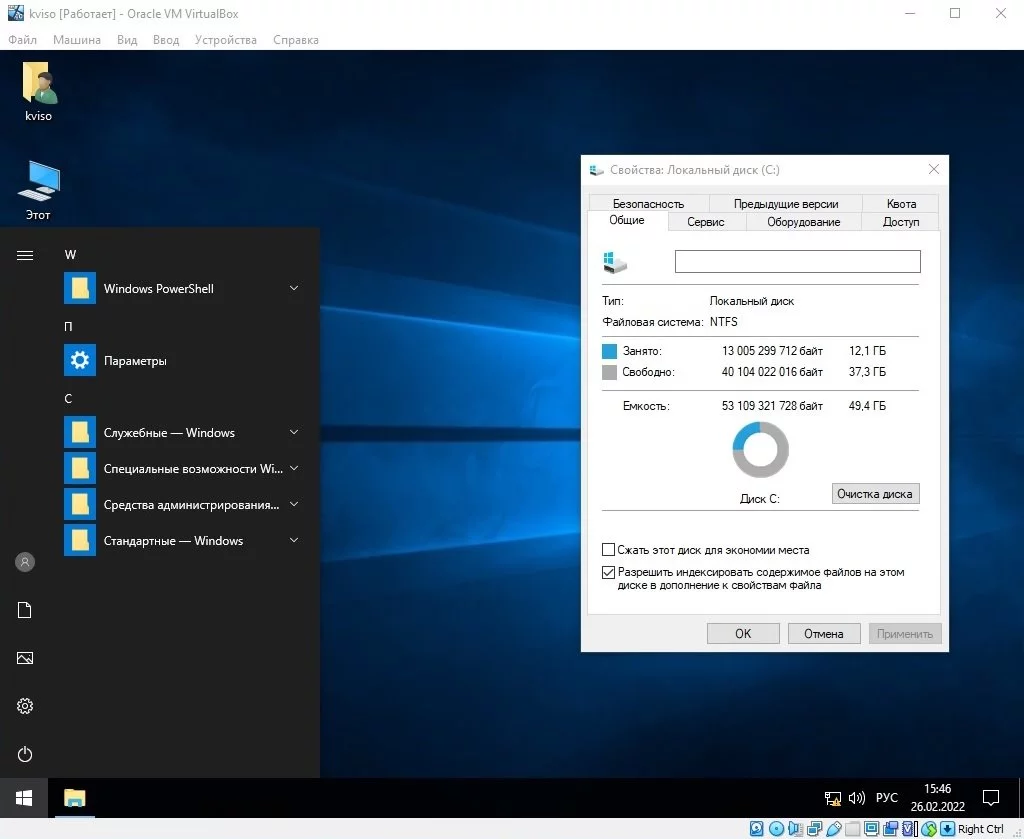
Task: Click the disk label text field
Action: (x=797, y=261)
